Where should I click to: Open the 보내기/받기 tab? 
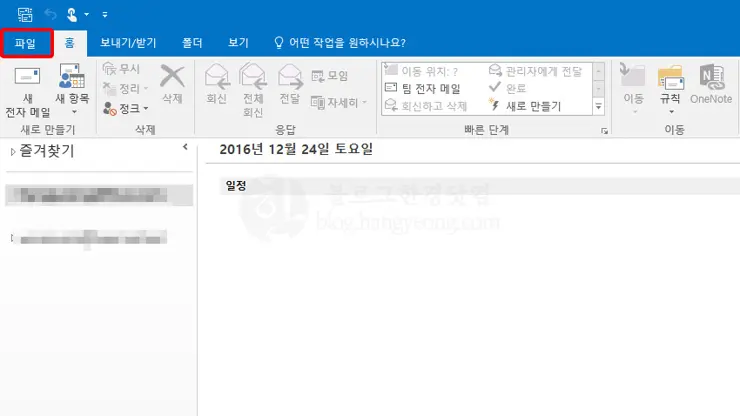(128, 43)
